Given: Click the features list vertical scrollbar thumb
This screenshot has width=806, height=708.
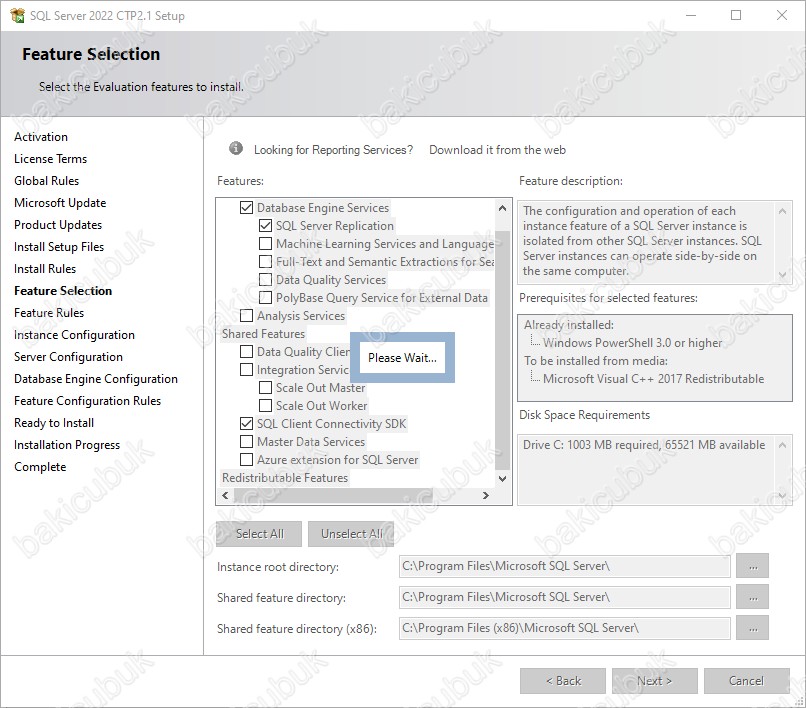Looking at the screenshot, I should 502,350.
